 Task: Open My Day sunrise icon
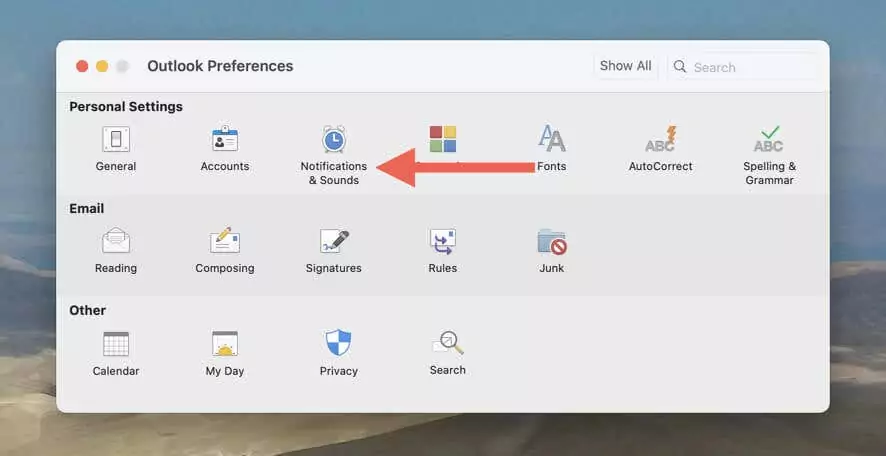[x=225, y=344]
